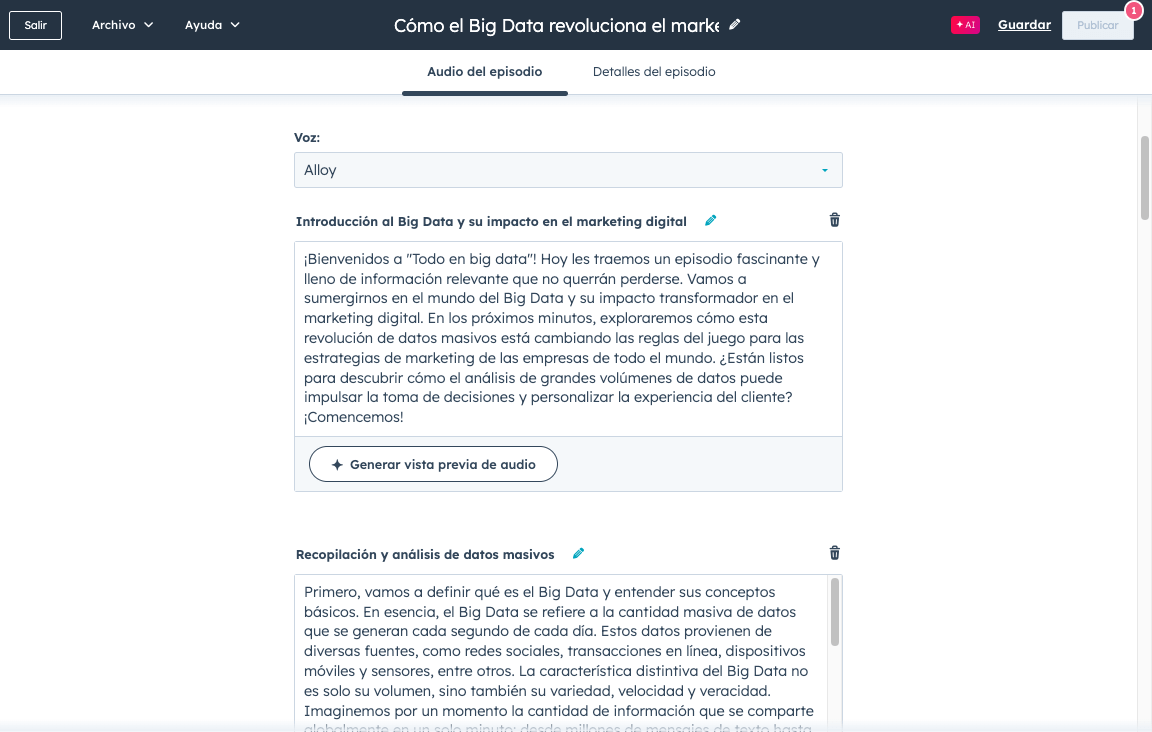Click the pink AI badge in header

coord(965,25)
